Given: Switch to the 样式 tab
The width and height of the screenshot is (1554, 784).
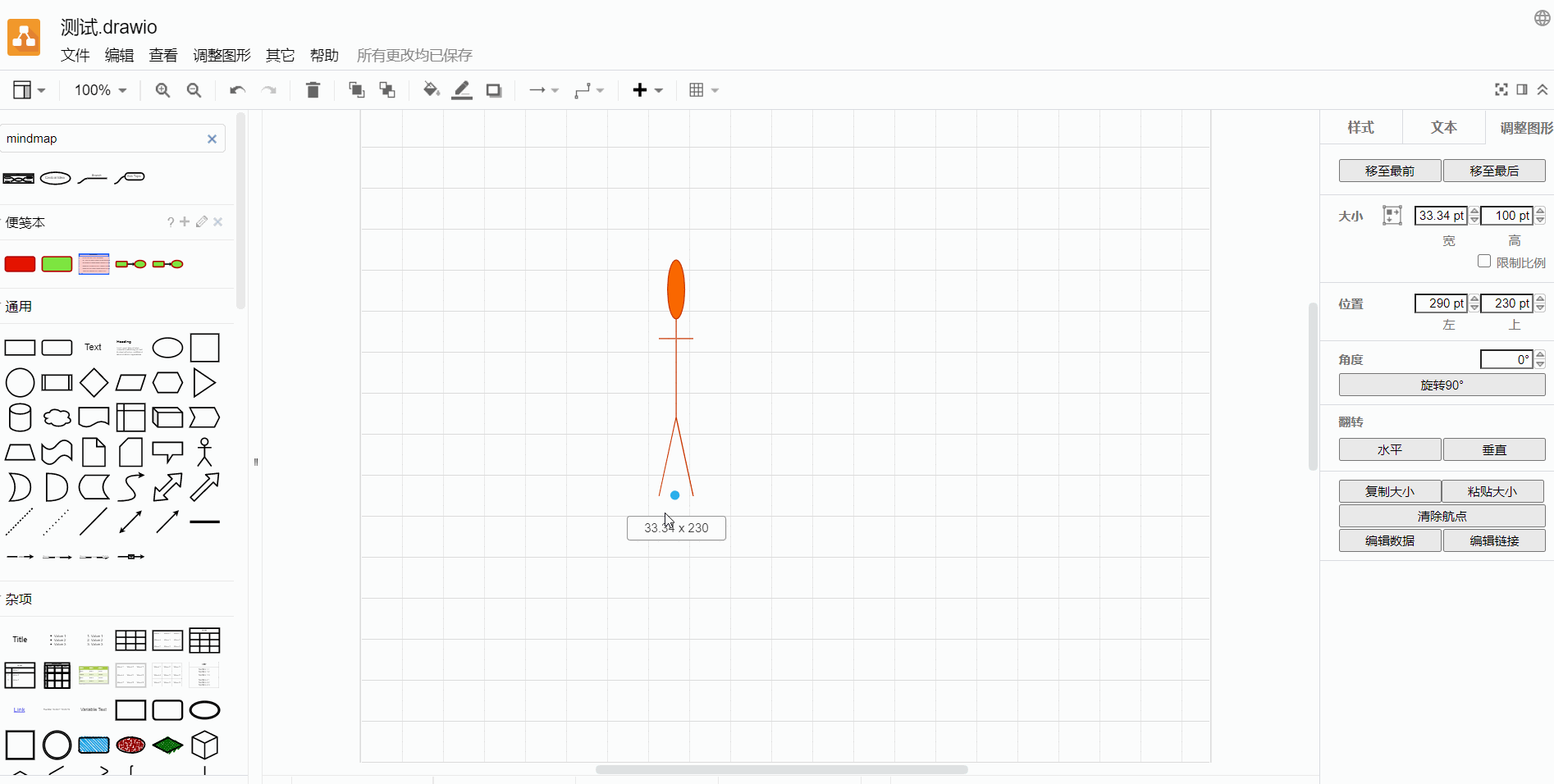Looking at the screenshot, I should [x=1360, y=127].
